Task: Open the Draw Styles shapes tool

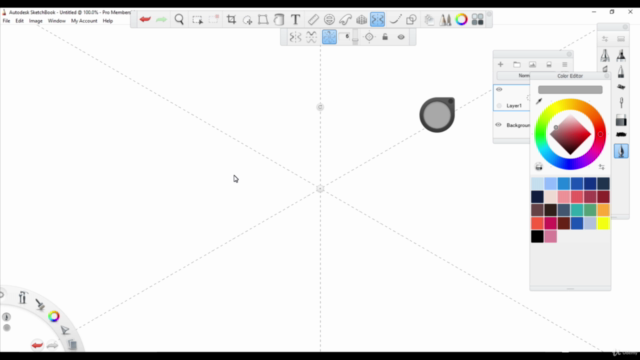Action: [x=411, y=19]
